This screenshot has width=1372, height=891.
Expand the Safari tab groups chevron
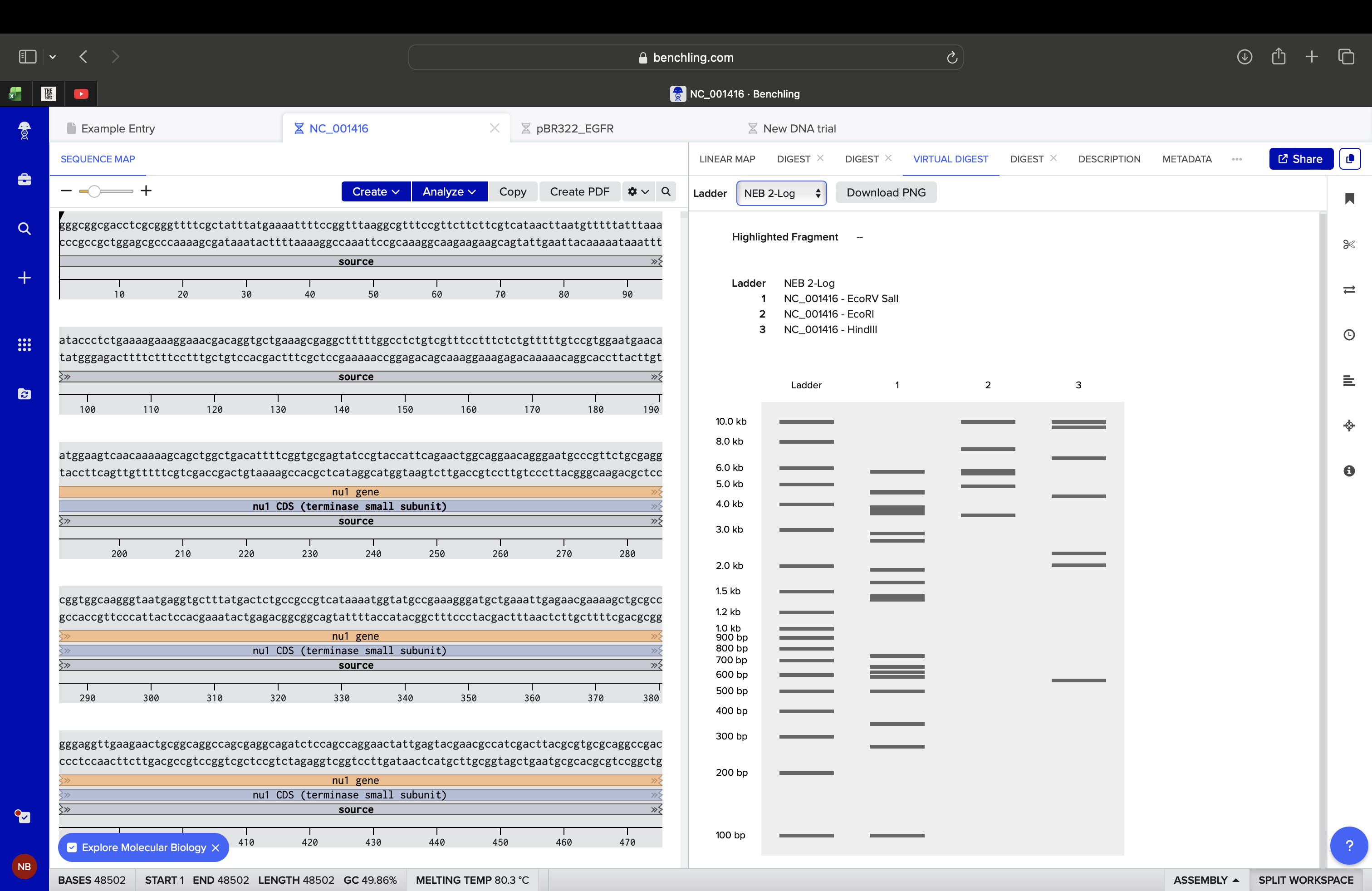pyautogui.click(x=53, y=56)
